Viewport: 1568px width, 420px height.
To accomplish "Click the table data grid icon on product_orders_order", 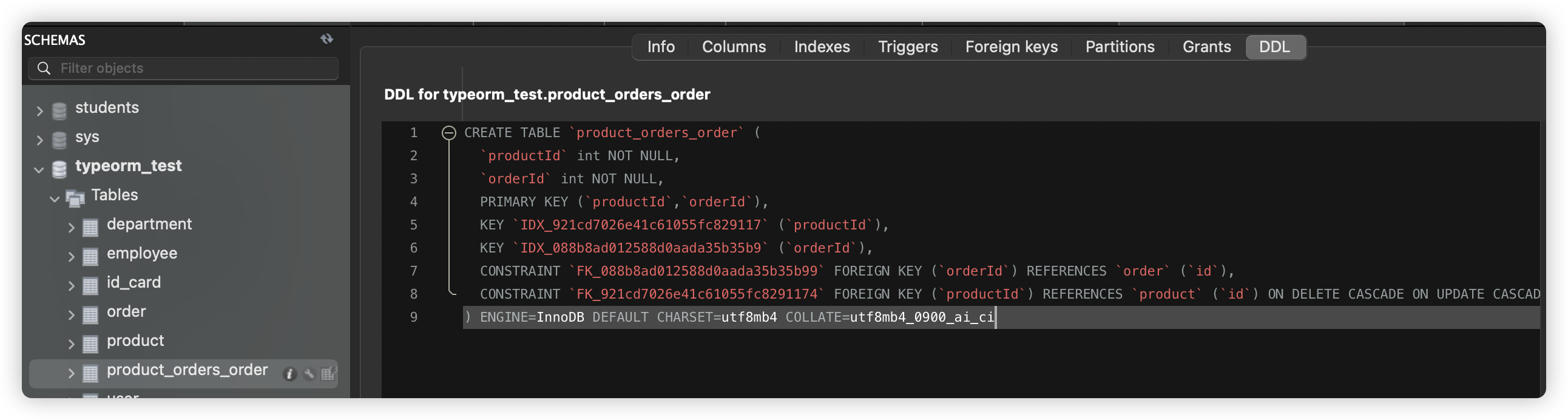I will tap(328, 373).
